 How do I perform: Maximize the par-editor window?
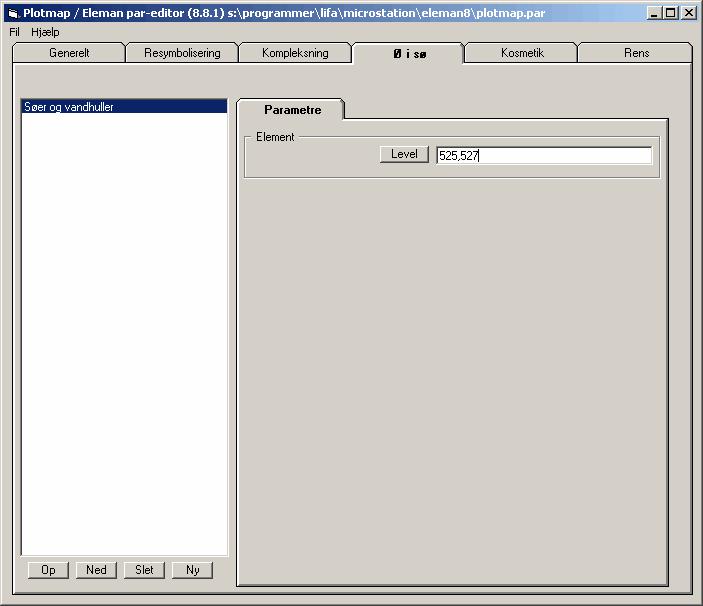(670, 13)
